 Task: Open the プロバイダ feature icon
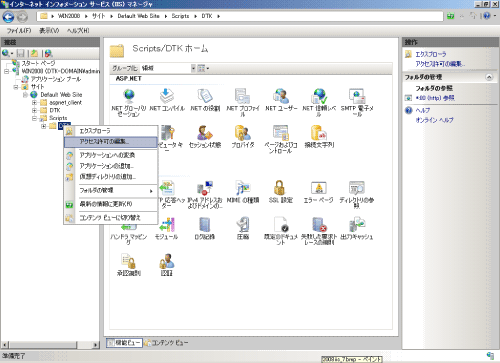[243, 133]
